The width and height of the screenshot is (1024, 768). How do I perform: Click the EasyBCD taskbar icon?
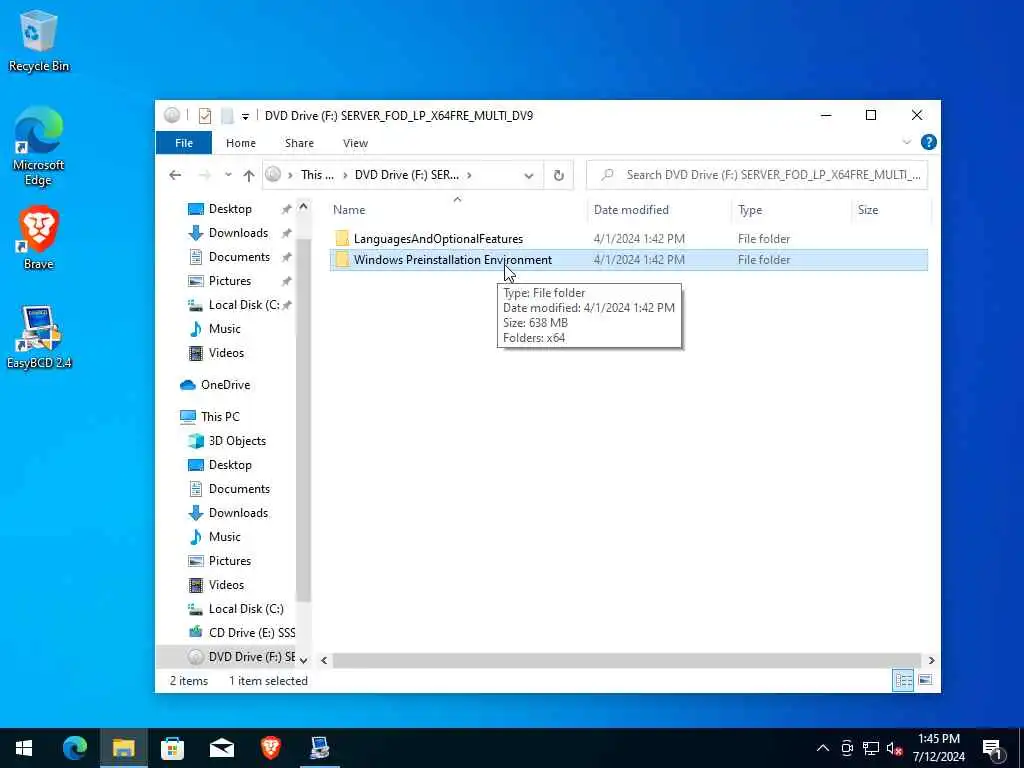point(319,748)
